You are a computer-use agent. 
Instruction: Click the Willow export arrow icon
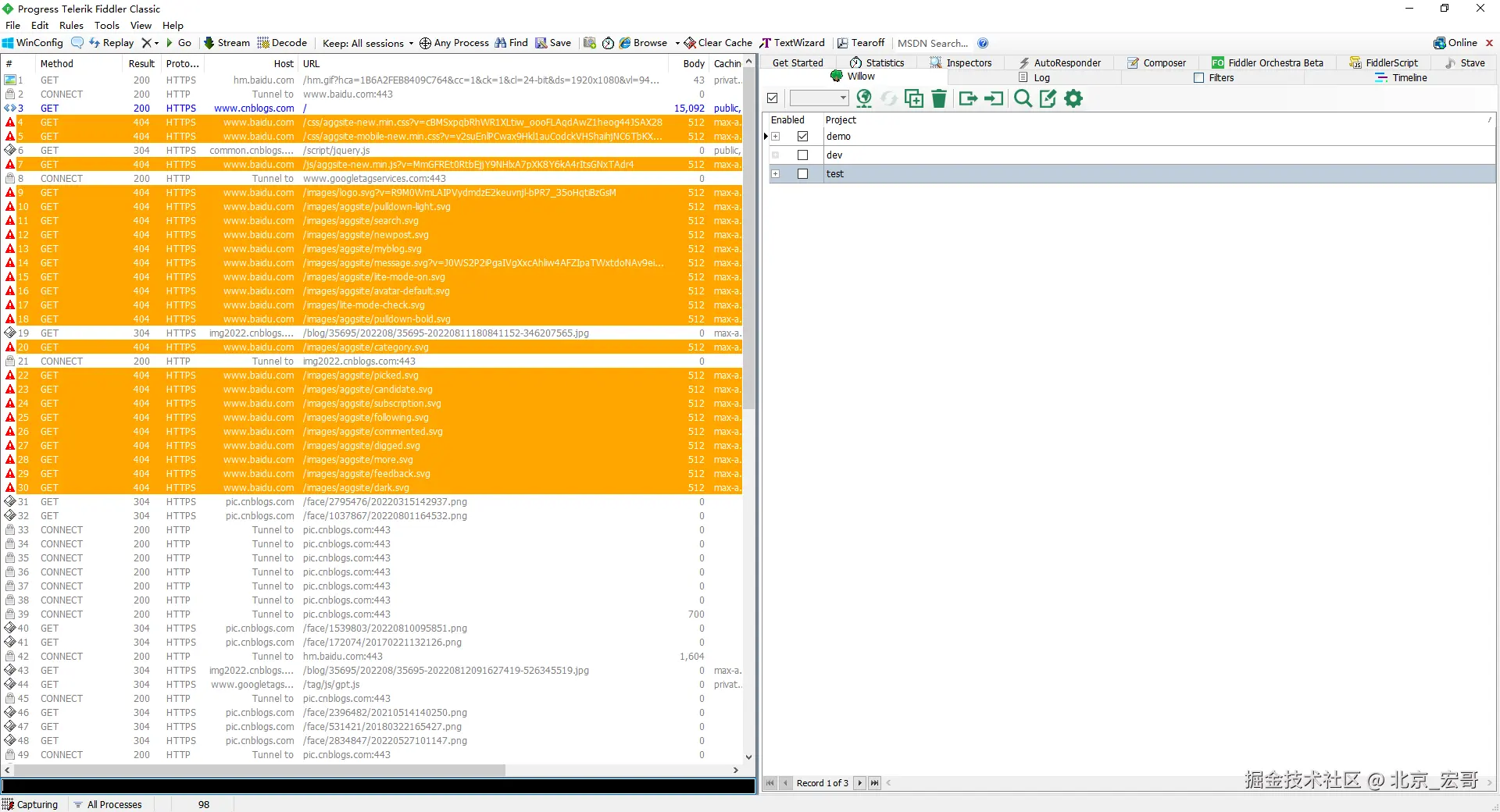968,98
